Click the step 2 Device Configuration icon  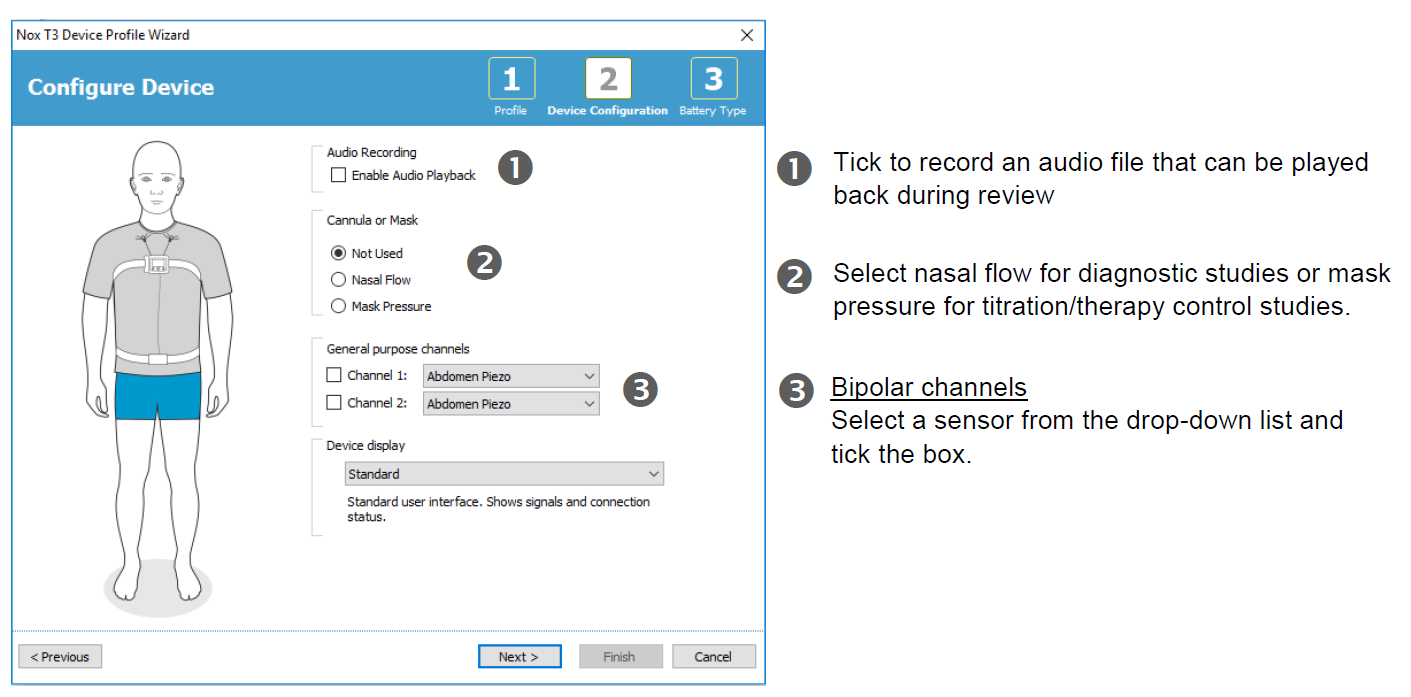[x=609, y=76]
